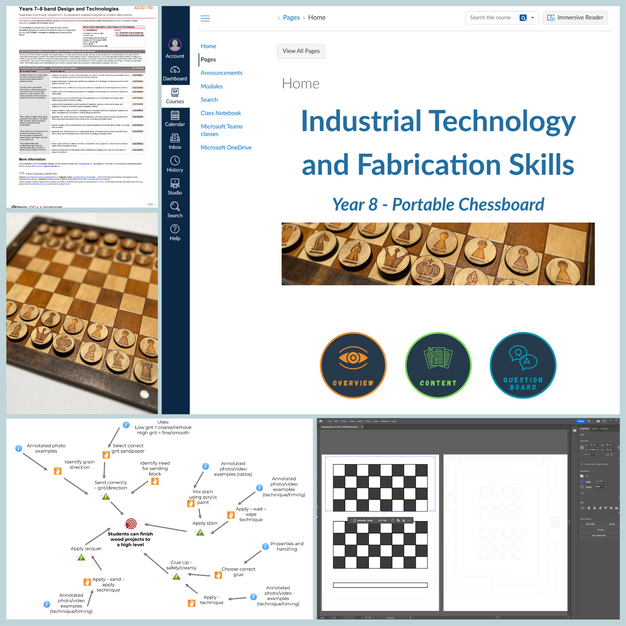This screenshot has height=626, width=626.
Task: Click the View All Pages button
Action: [301, 51]
